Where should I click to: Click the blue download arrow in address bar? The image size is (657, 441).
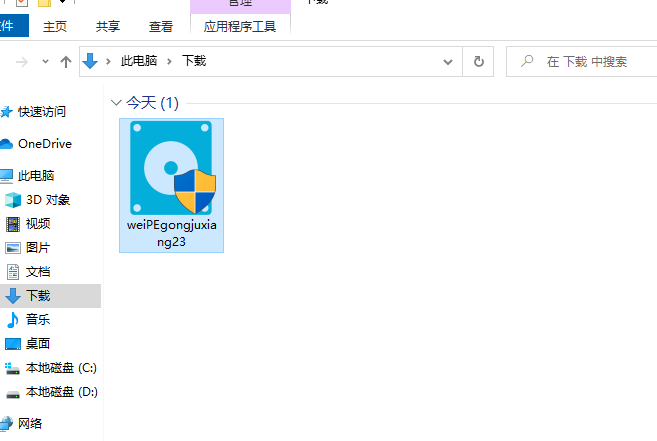90,61
